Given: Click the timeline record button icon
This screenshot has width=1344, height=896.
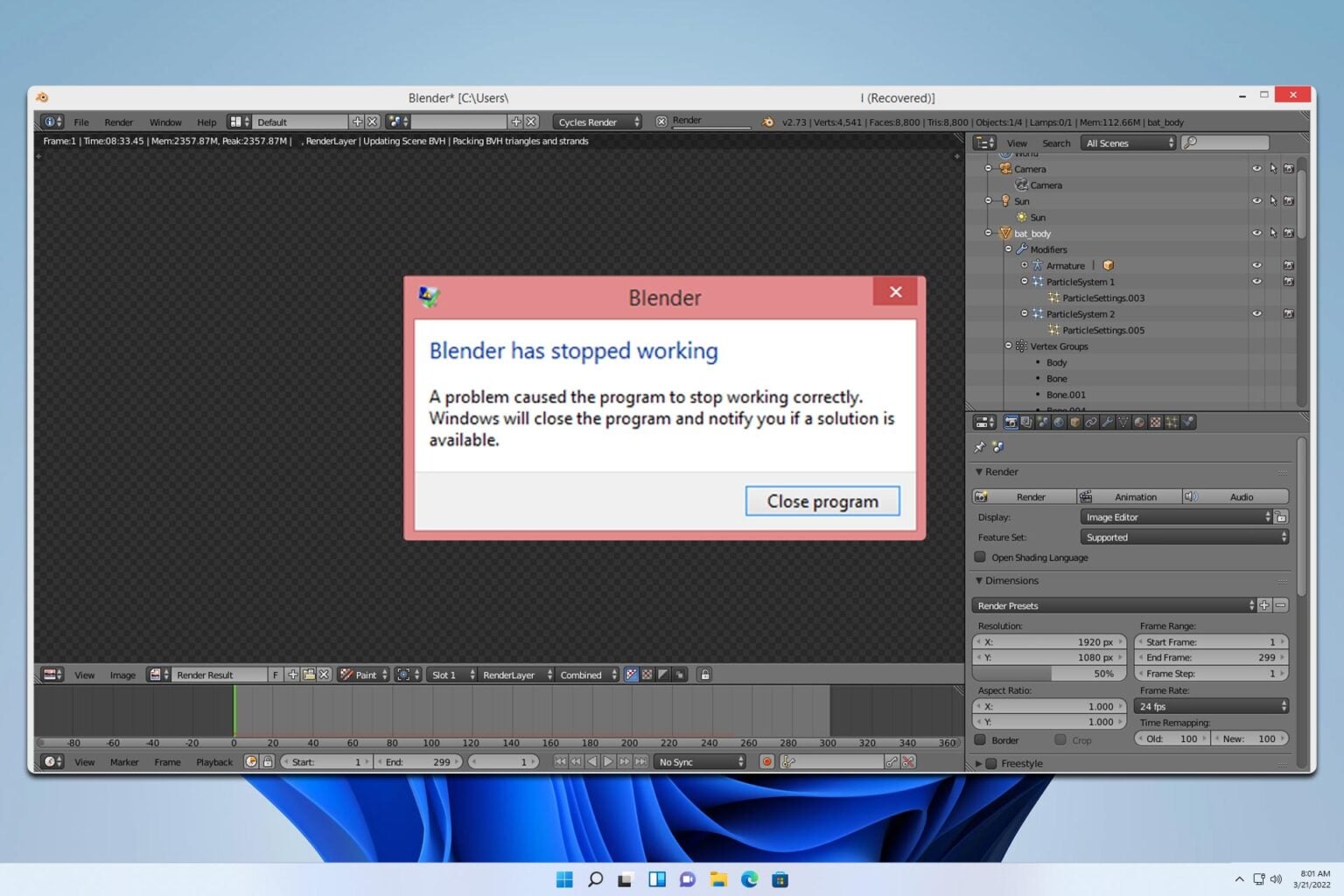Looking at the screenshot, I should click(766, 762).
